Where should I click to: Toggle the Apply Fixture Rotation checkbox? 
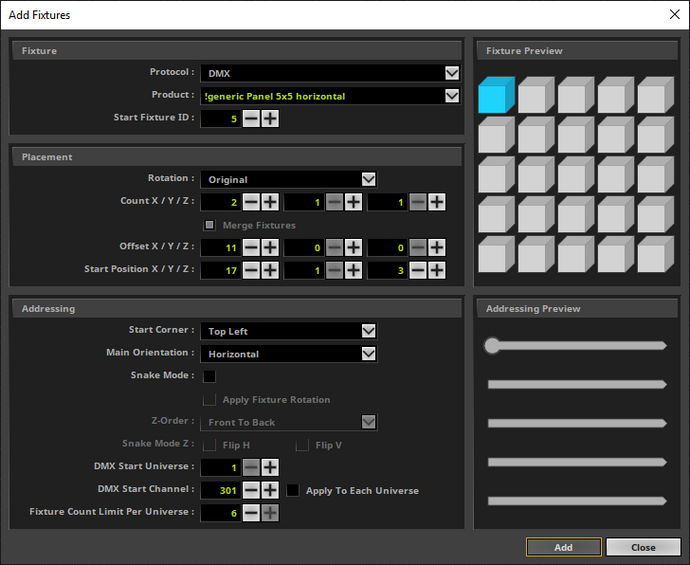point(209,400)
